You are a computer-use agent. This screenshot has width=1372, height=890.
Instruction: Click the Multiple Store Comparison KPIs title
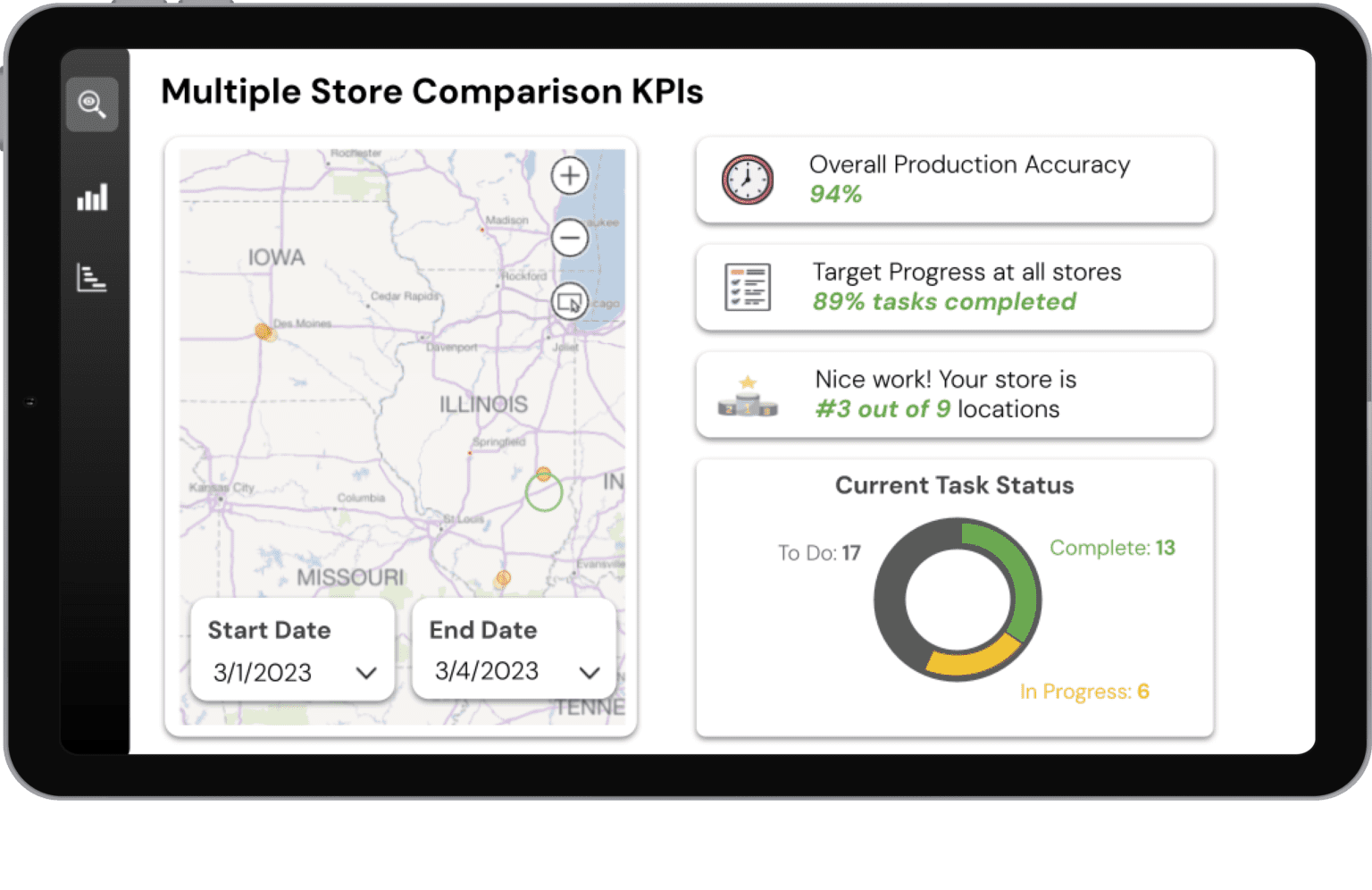pos(432,91)
